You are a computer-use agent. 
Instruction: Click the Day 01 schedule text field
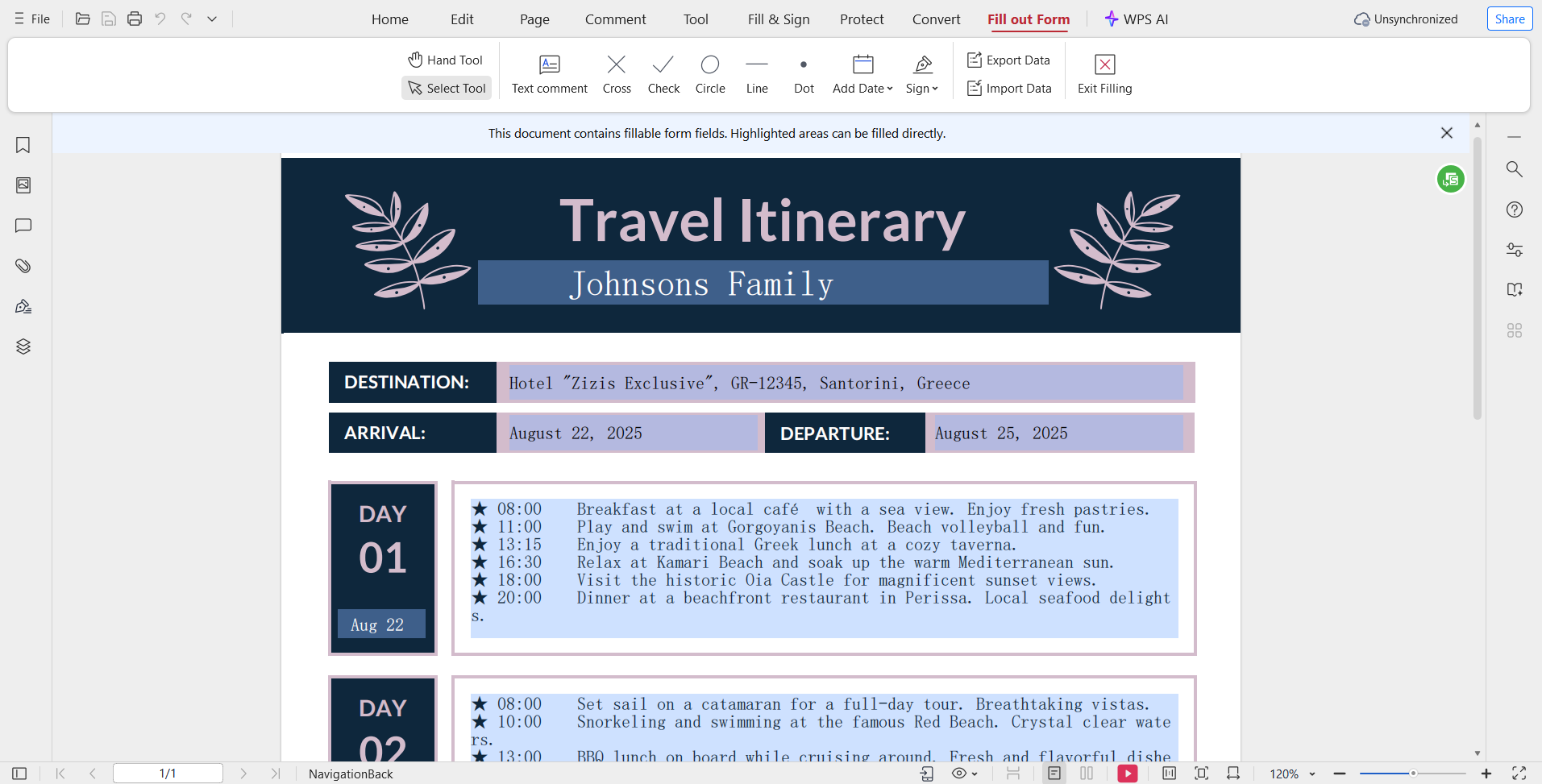click(x=824, y=568)
